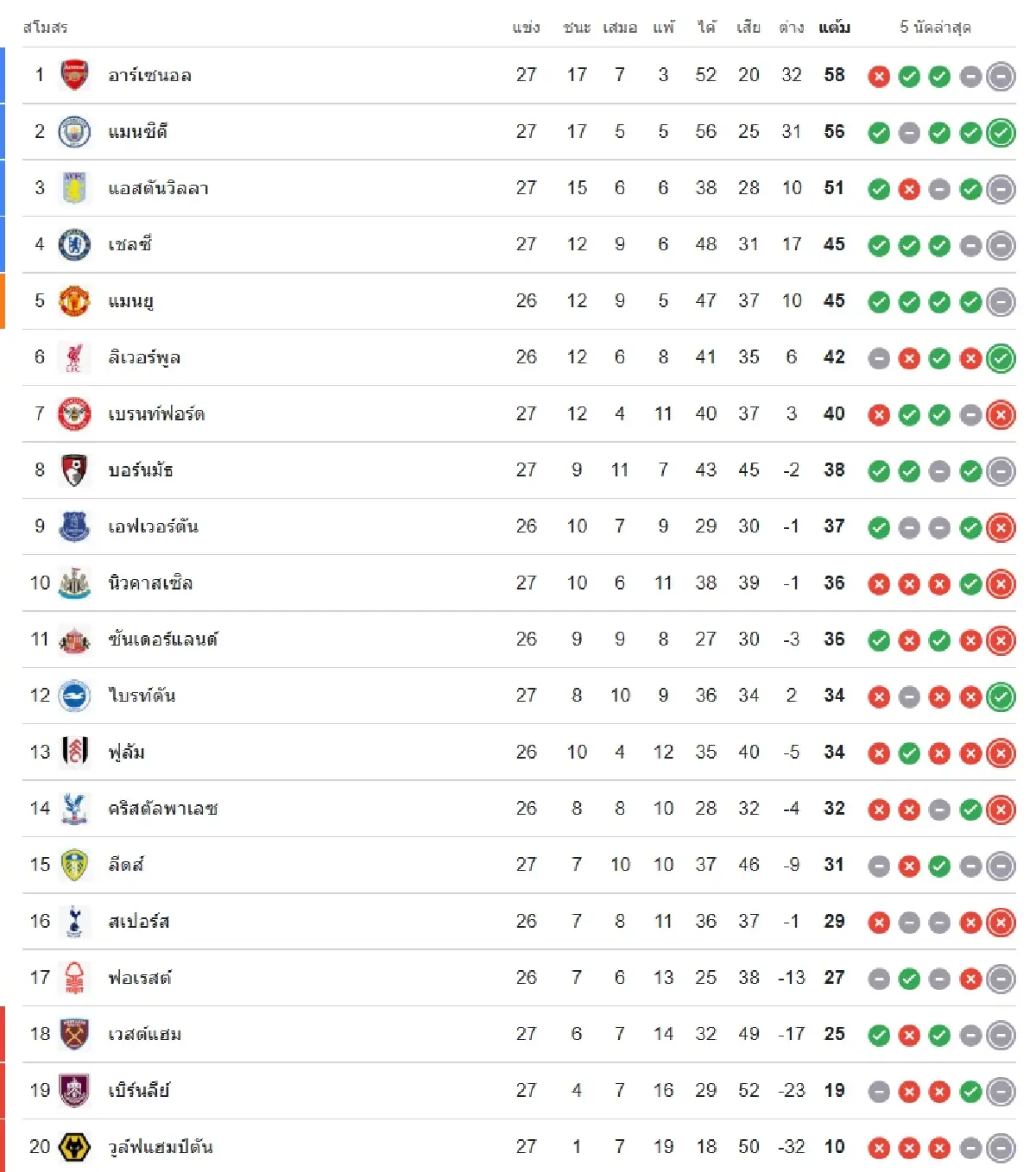
Task: Click the Arsenal club crest
Action: pyautogui.click(x=74, y=75)
